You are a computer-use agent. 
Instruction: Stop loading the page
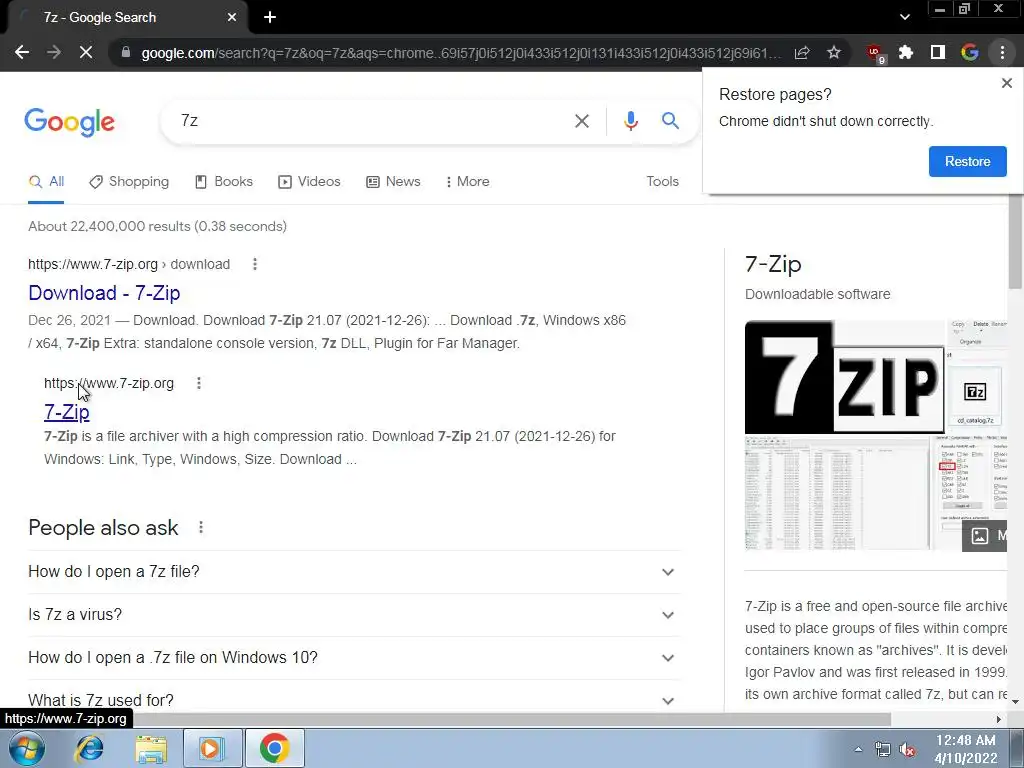(86, 52)
